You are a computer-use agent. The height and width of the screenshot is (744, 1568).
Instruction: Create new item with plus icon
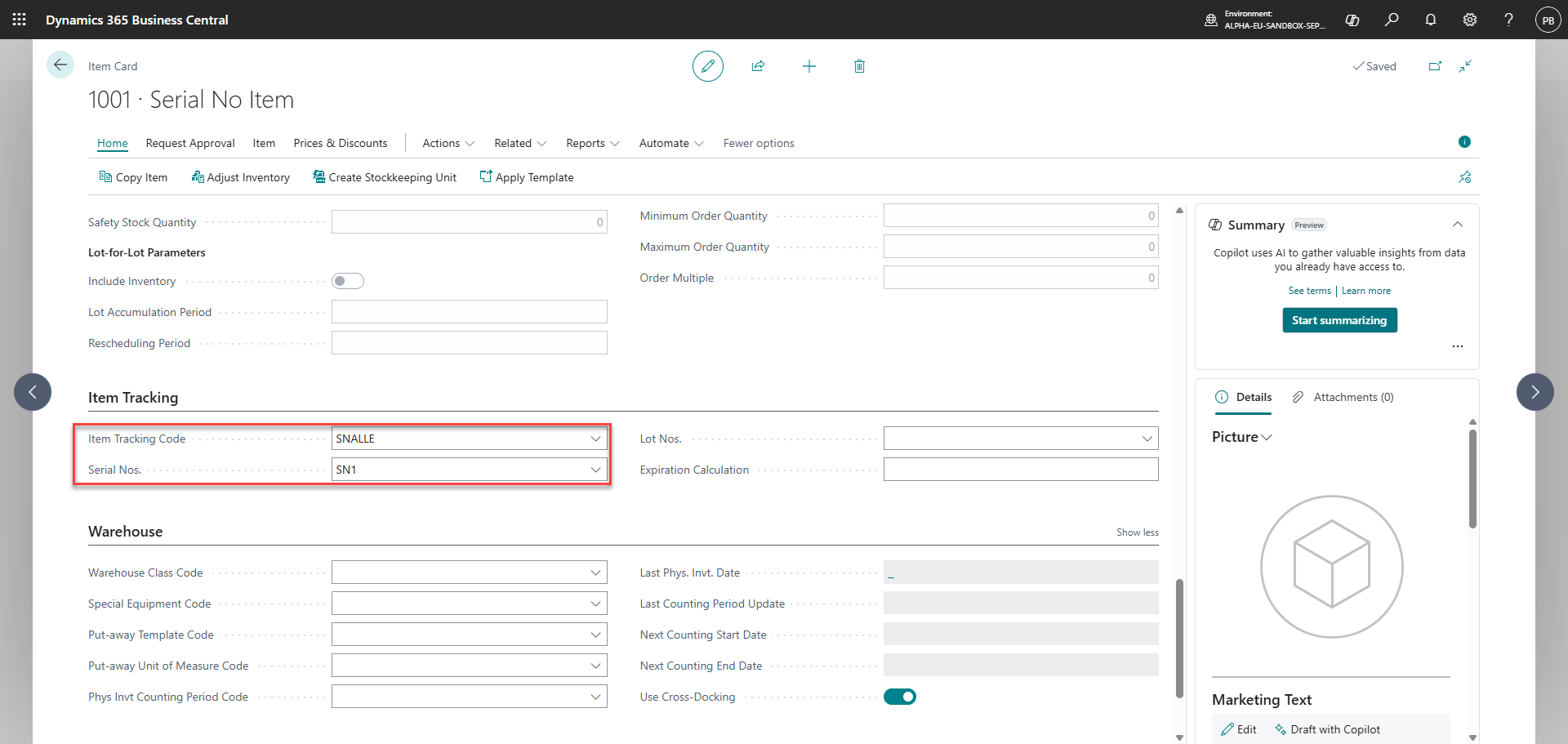point(809,66)
